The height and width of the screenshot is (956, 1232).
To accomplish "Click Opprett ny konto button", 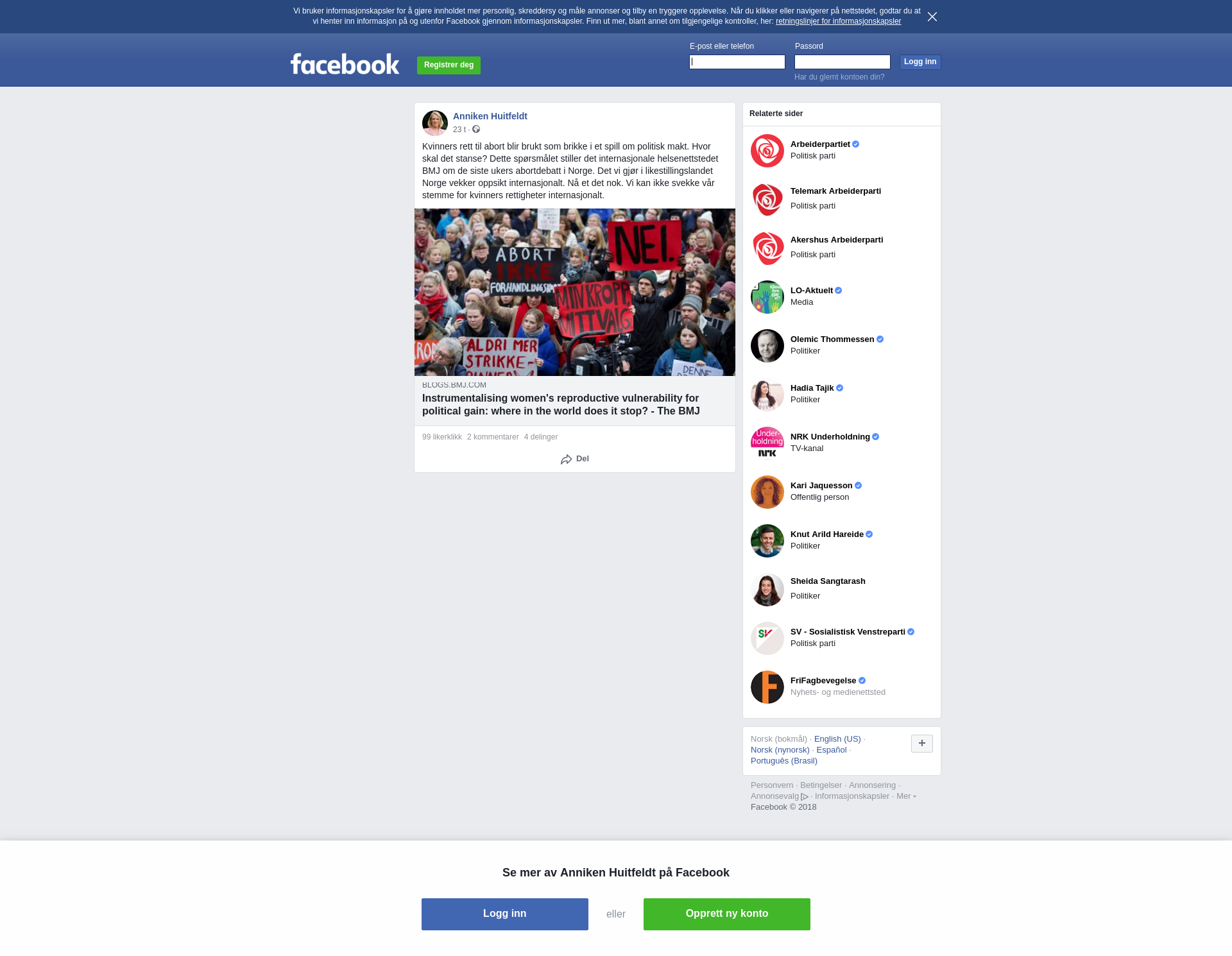I will pos(726,914).
